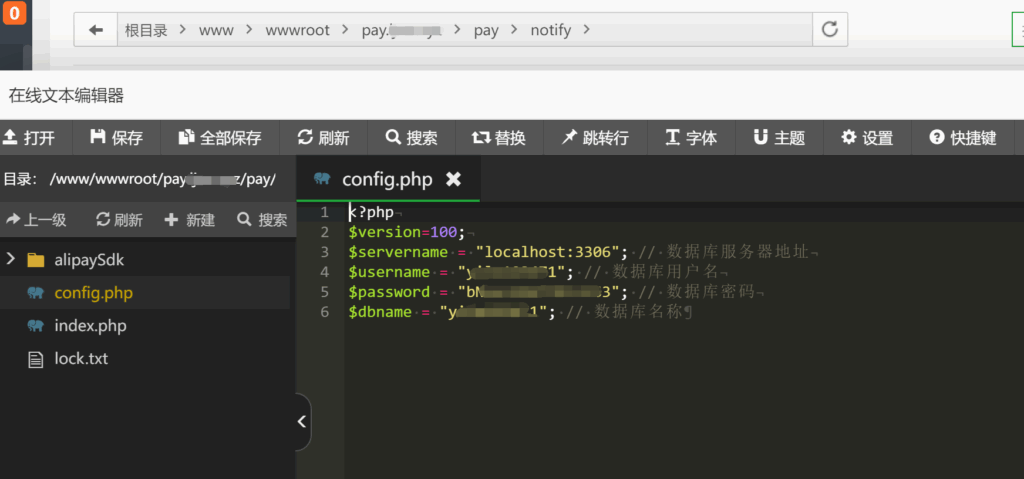Expand the alipaySdk folder

pyautogui.click(x=11, y=260)
